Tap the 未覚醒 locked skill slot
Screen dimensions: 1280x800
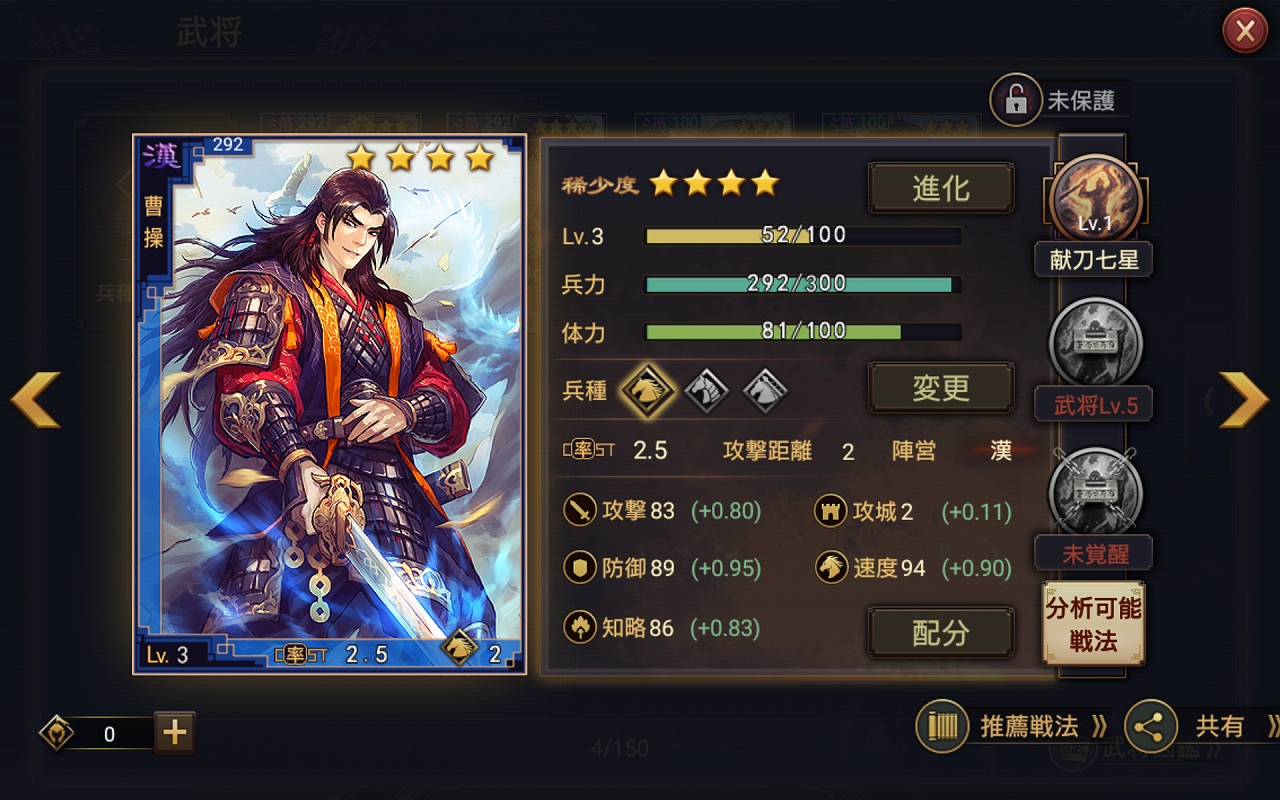(1095, 493)
